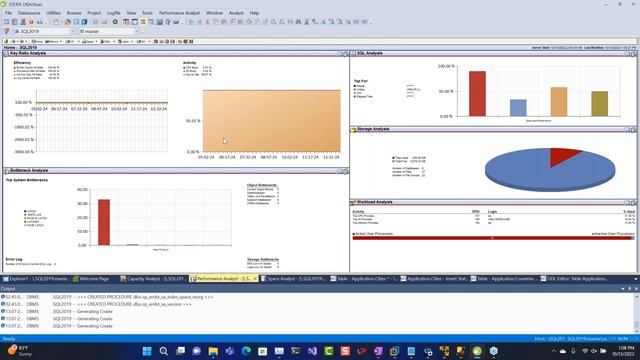Click the SQL Analysis panel header icon

coord(353,53)
